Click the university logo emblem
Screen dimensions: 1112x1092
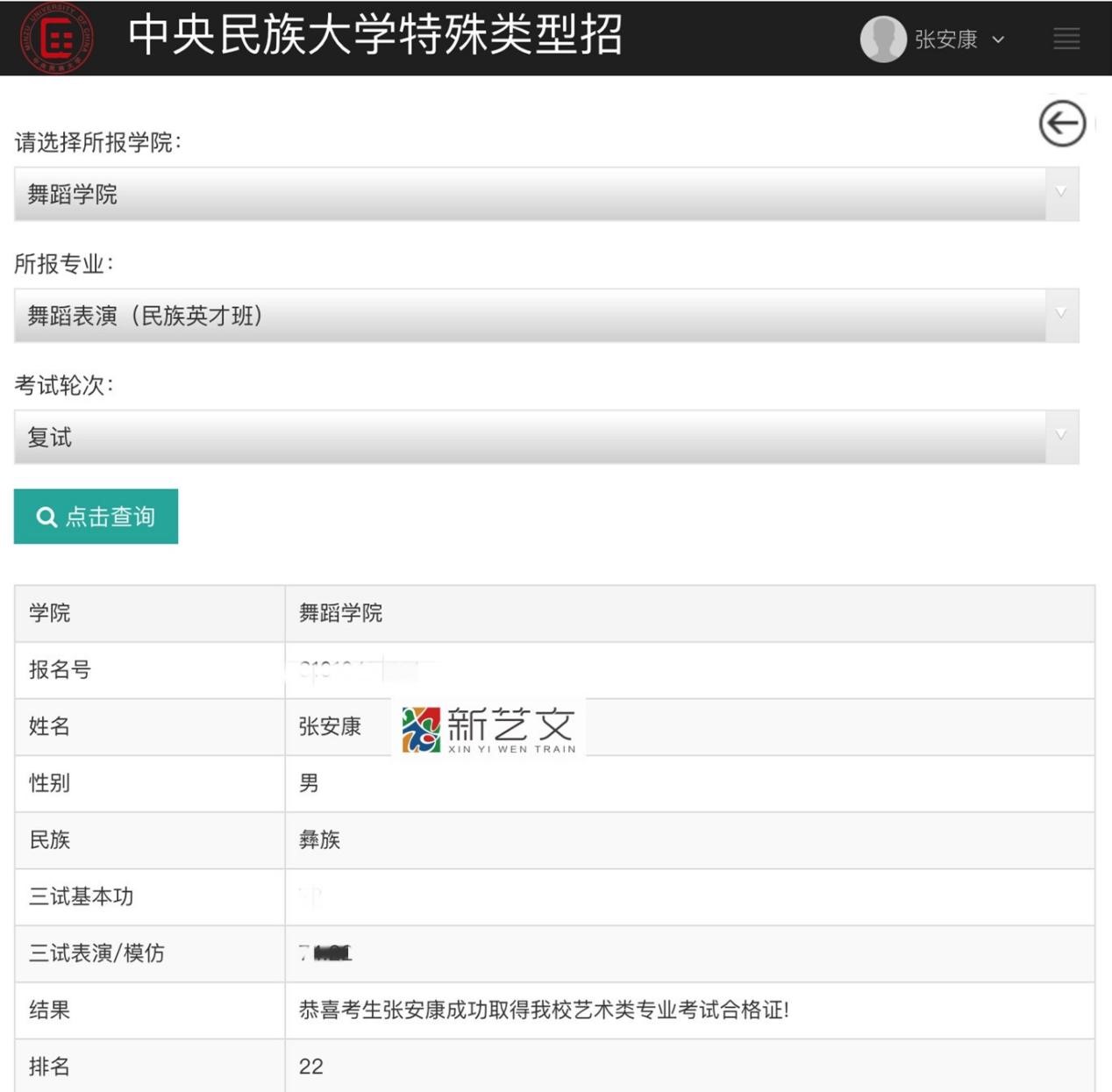56,39
